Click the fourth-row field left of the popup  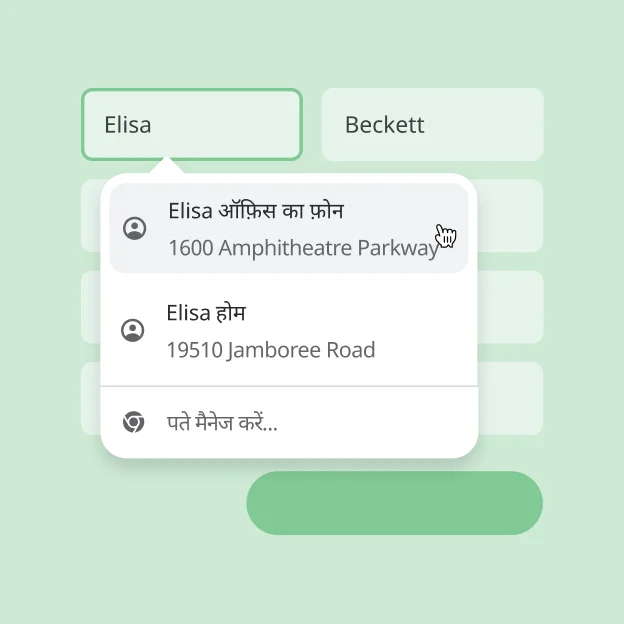pos(91,398)
